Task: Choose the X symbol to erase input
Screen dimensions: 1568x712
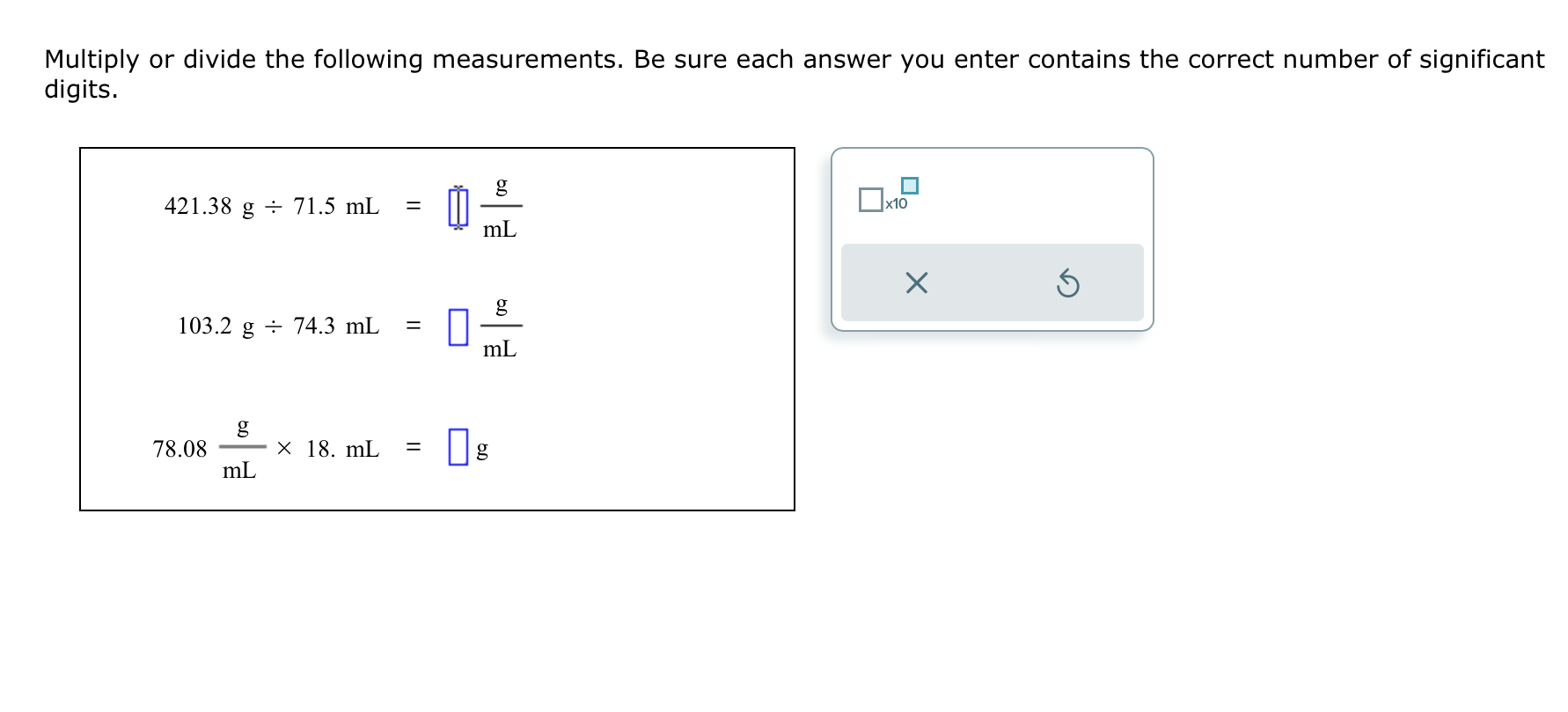Action: (915, 283)
